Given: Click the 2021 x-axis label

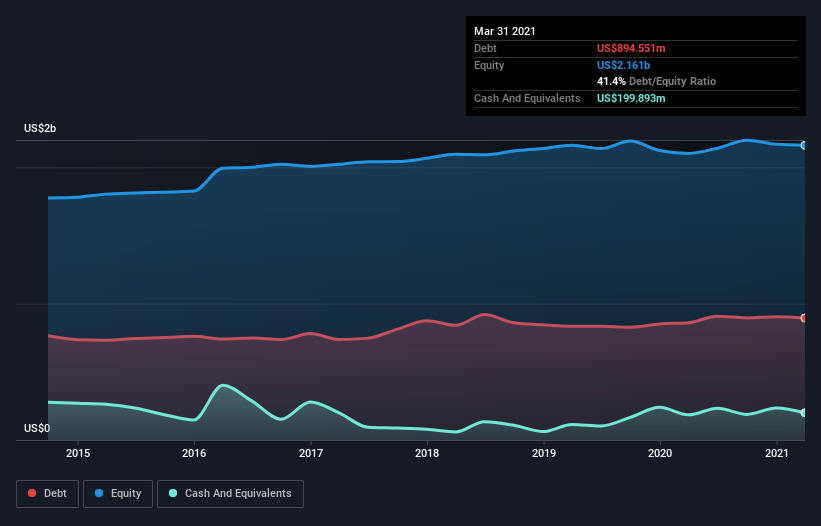Looking at the screenshot, I should pos(776,454).
